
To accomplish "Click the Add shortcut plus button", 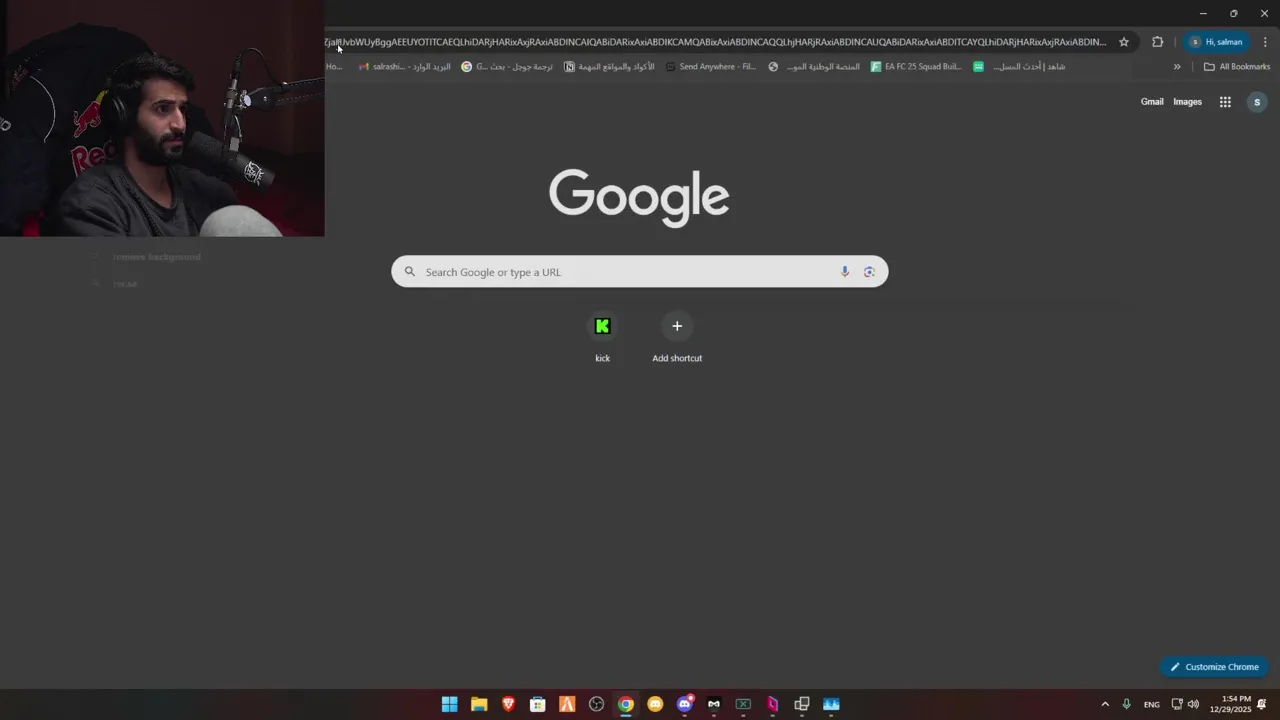I will click(x=677, y=326).
